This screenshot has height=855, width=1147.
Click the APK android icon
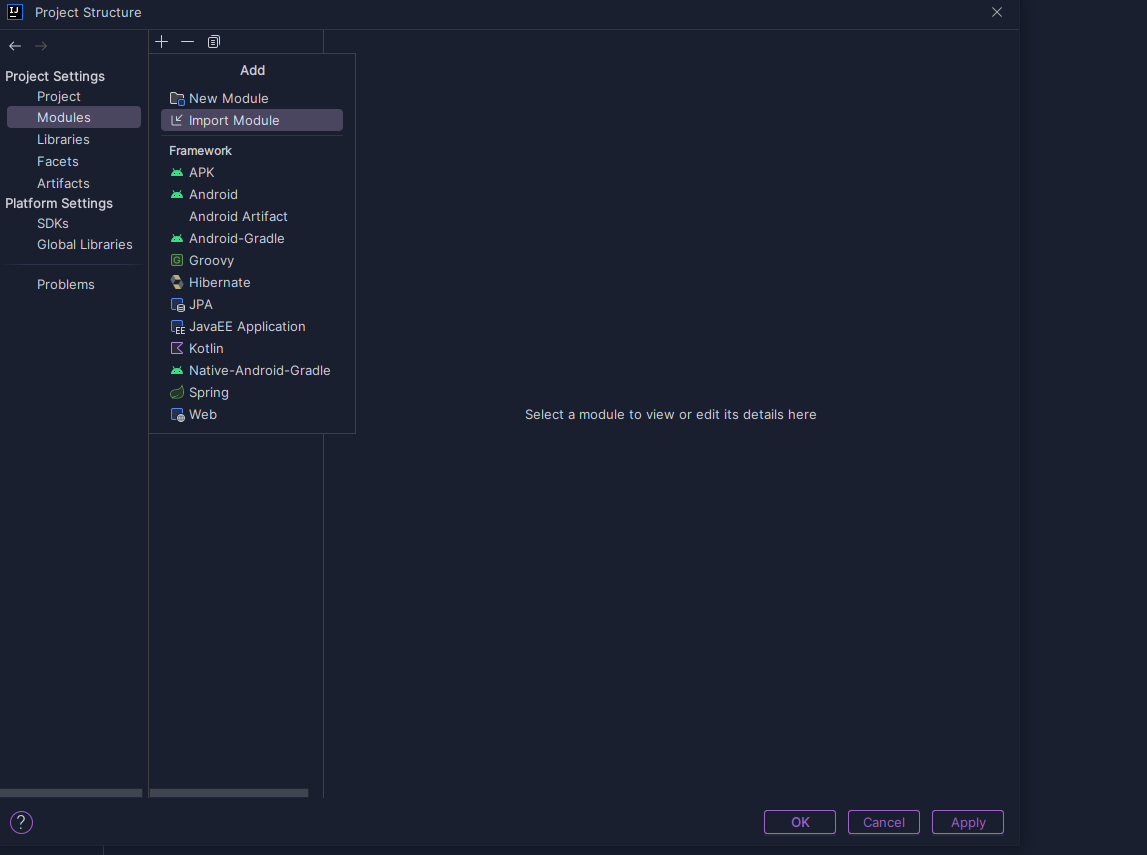tap(177, 173)
